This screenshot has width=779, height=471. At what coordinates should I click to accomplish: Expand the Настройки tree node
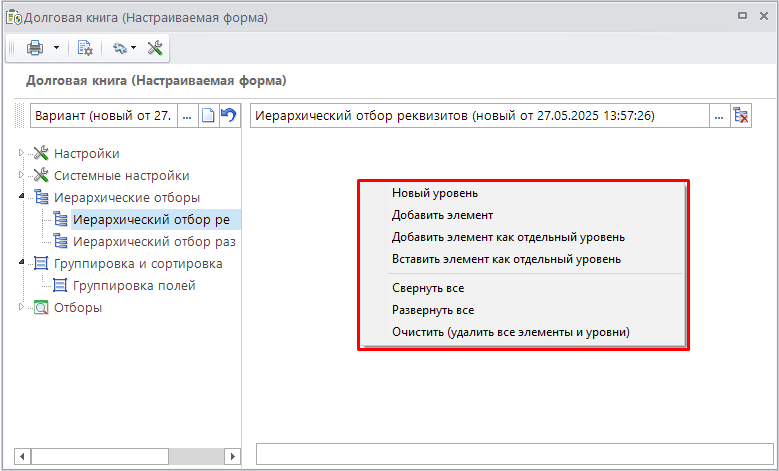(23, 153)
